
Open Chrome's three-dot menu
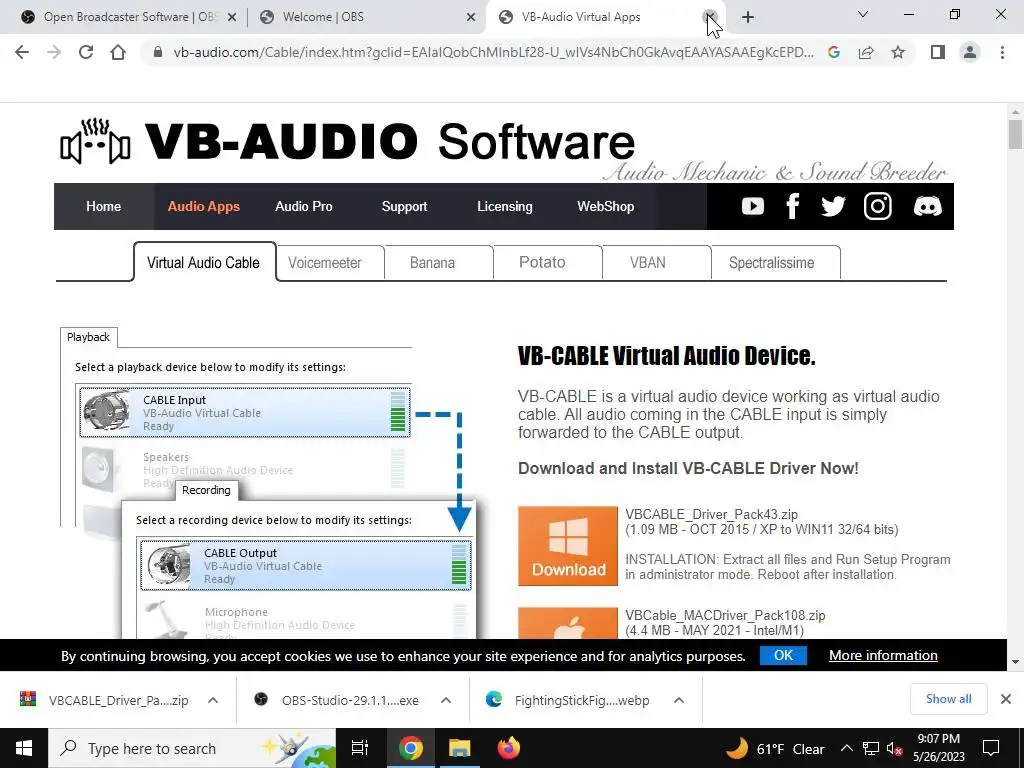coord(1002,52)
